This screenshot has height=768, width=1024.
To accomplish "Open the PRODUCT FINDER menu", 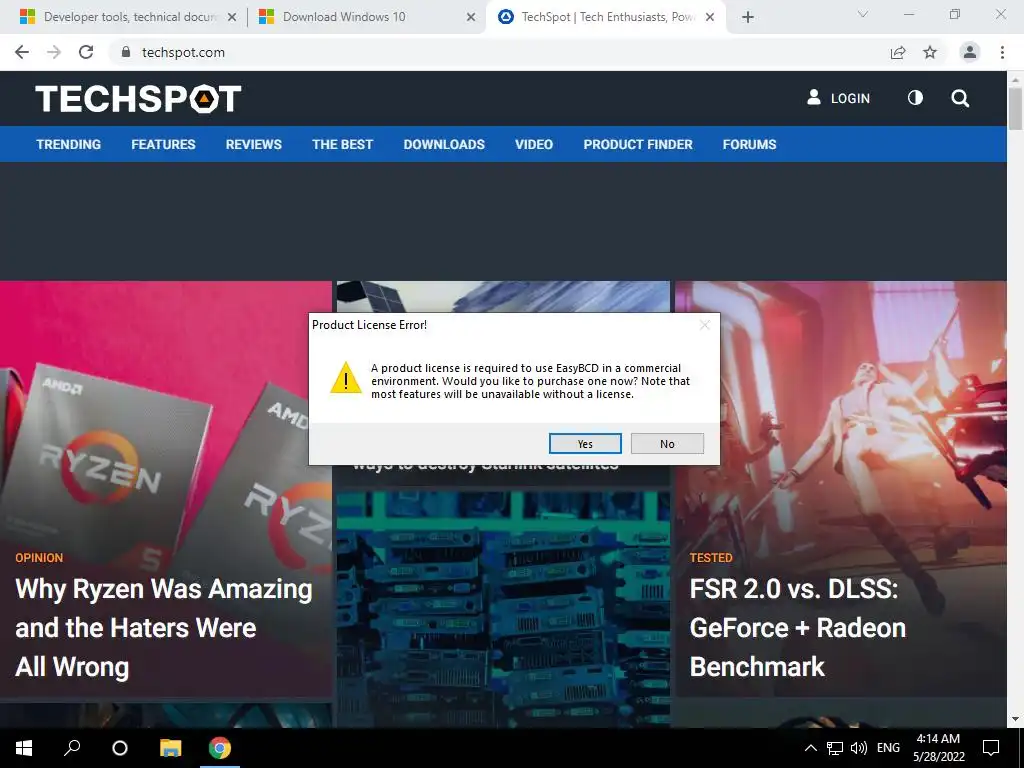I will tap(638, 144).
